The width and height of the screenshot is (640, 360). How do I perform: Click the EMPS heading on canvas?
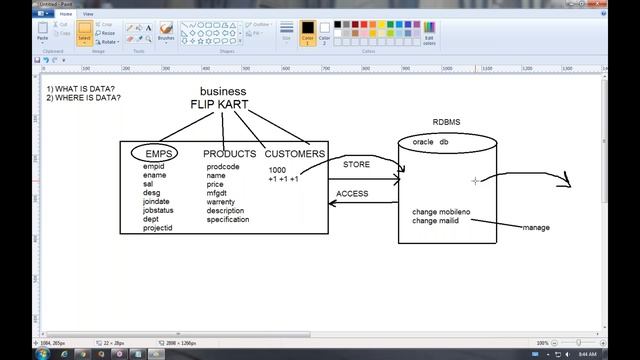point(158,154)
